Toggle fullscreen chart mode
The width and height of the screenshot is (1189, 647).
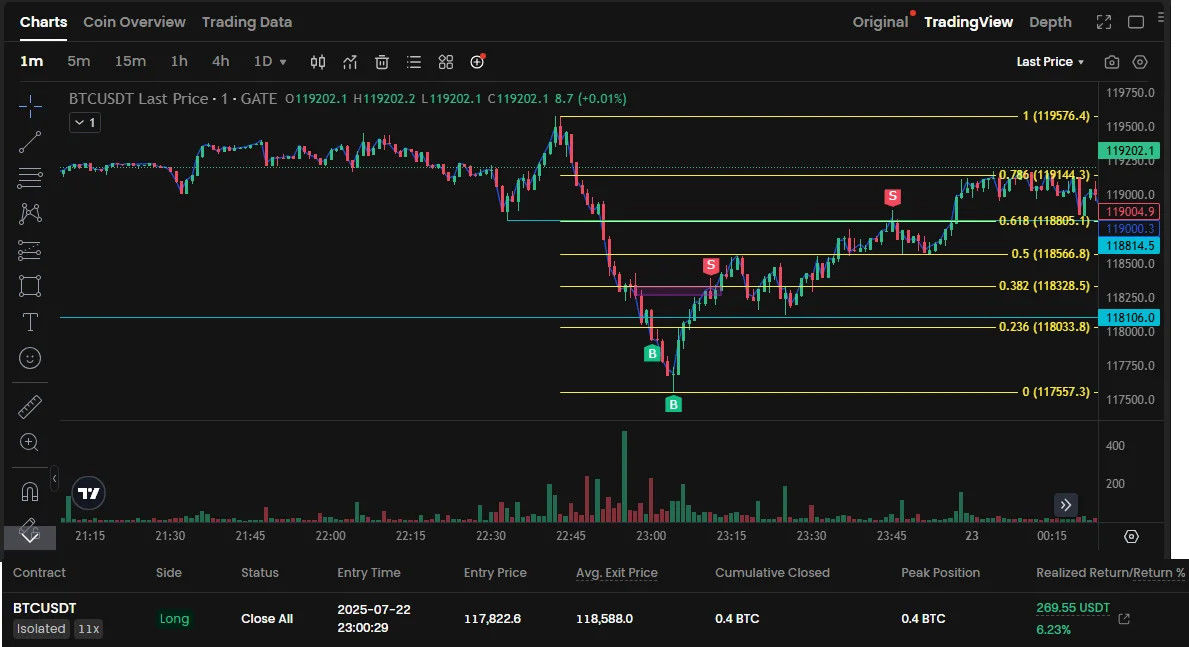point(1104,22)
